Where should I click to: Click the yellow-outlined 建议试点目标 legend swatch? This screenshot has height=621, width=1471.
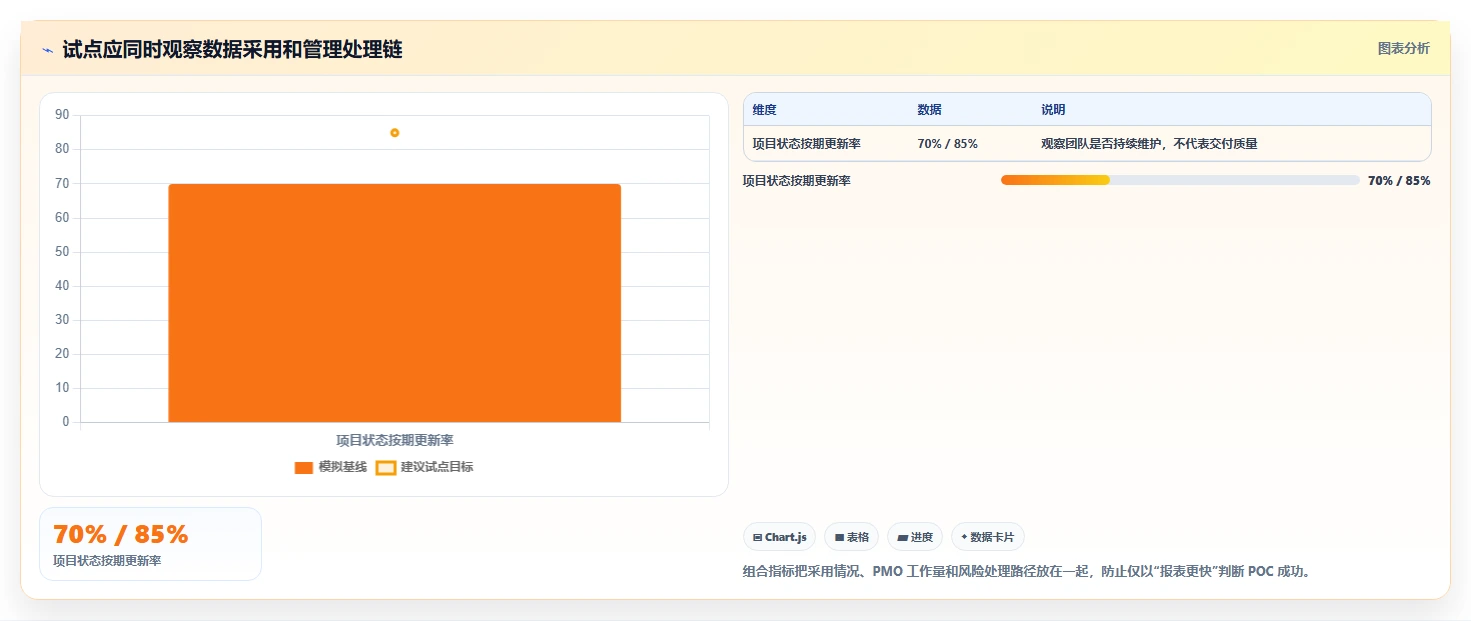pos(386,468)
